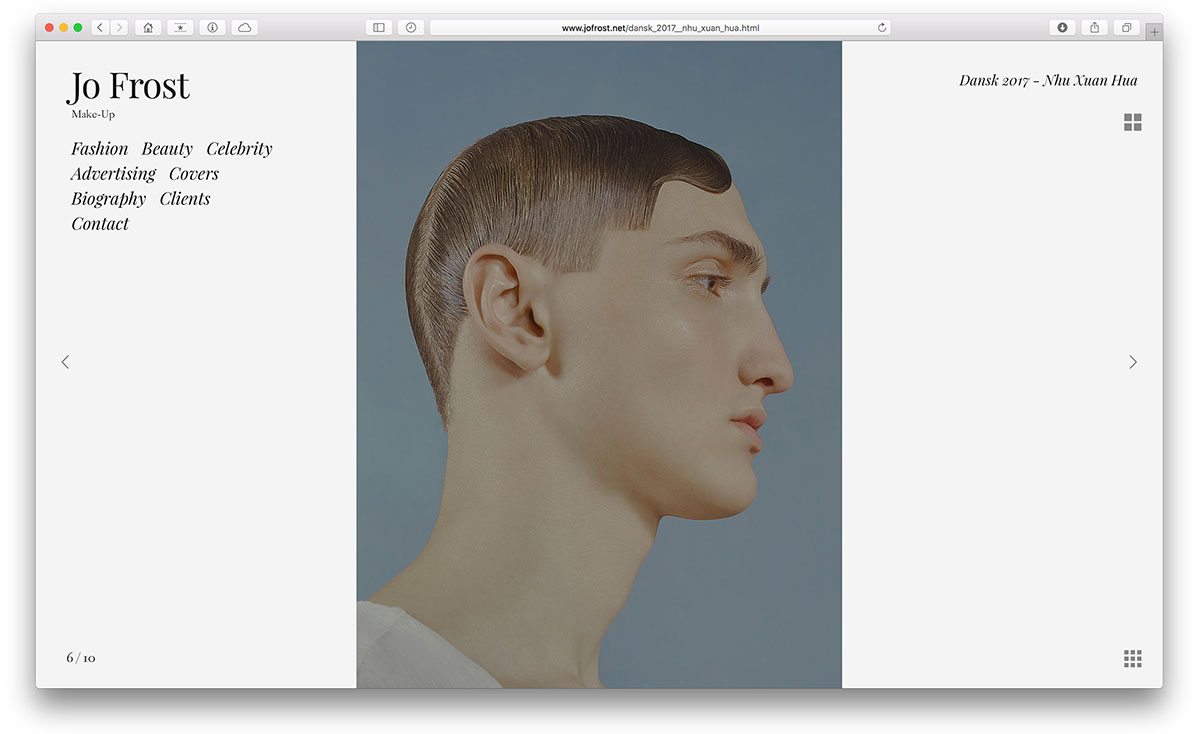Open the history clock icon

pyautogui.click(x=411, y=28)
